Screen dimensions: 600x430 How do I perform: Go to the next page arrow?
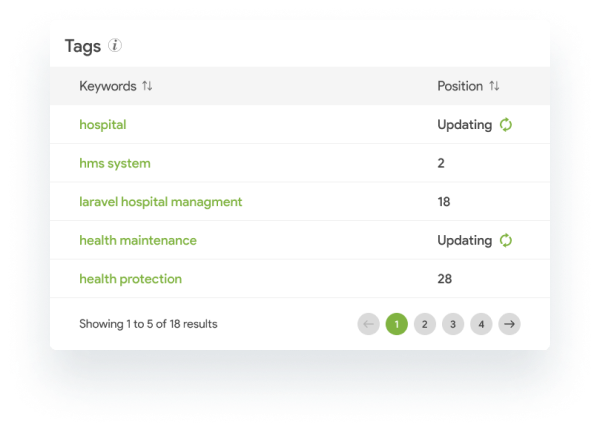(509, 324)
